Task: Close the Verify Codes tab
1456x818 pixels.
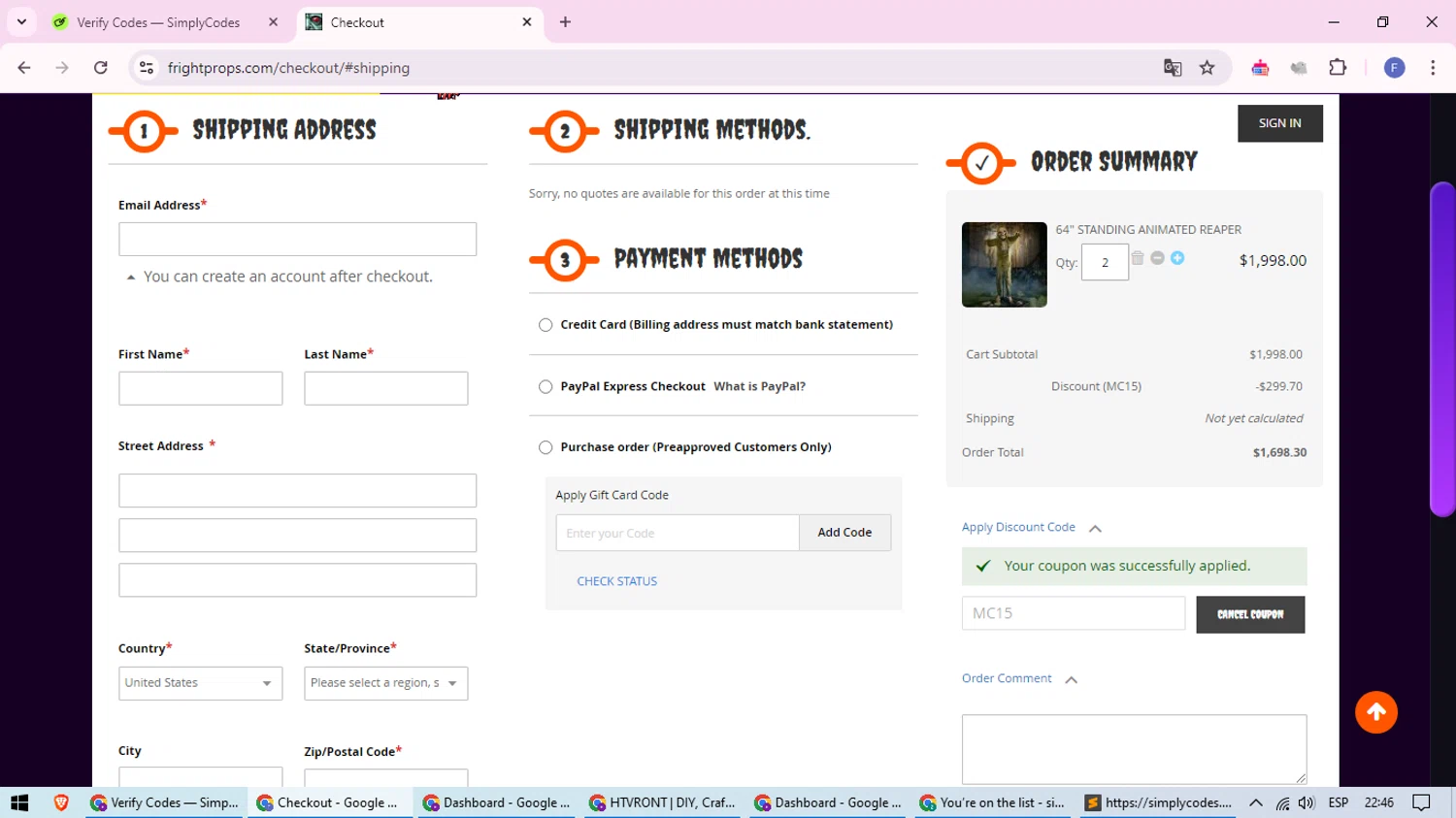Action: click(x=274, y=22)
